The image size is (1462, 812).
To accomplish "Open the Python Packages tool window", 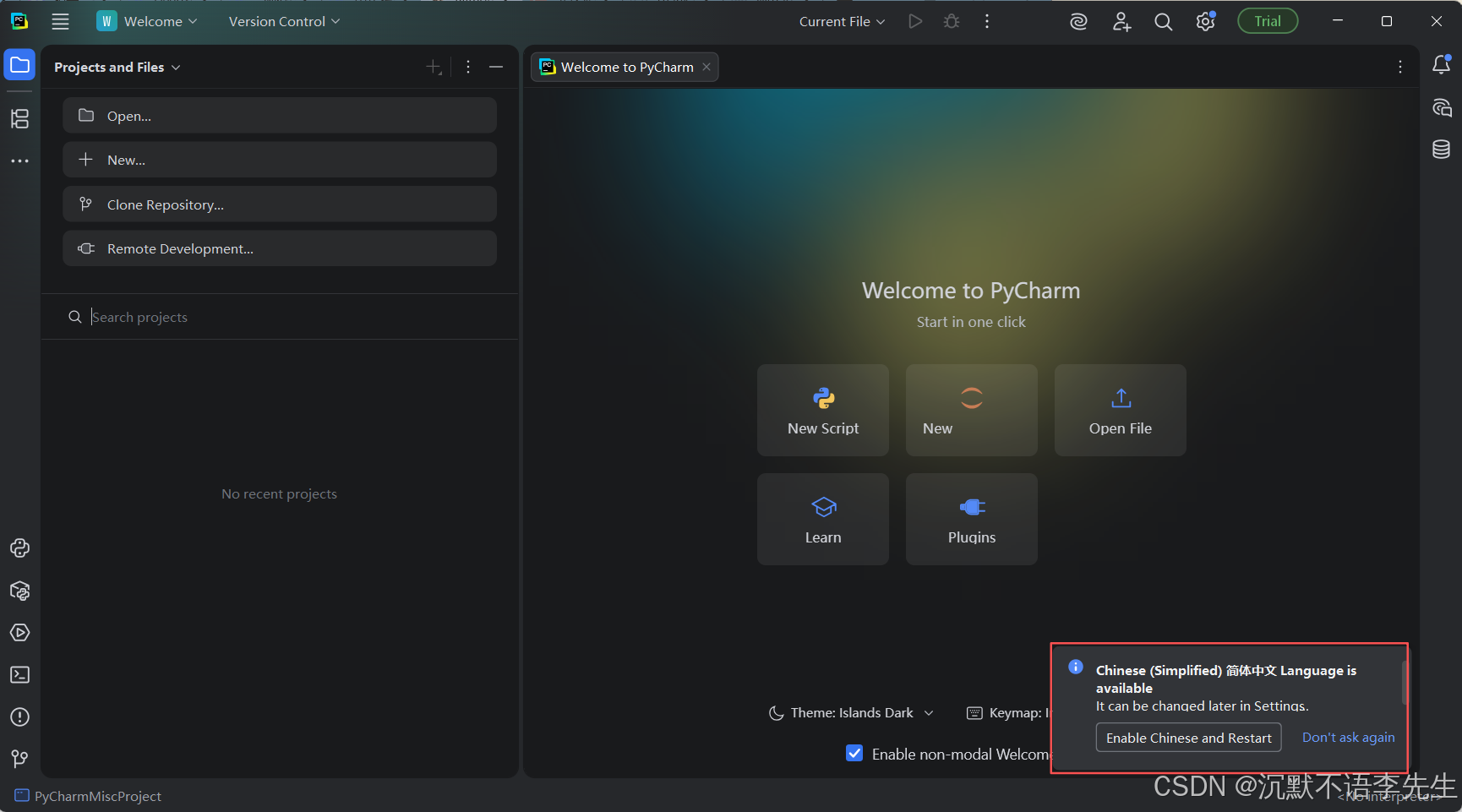I will click(x=19, y=591).
